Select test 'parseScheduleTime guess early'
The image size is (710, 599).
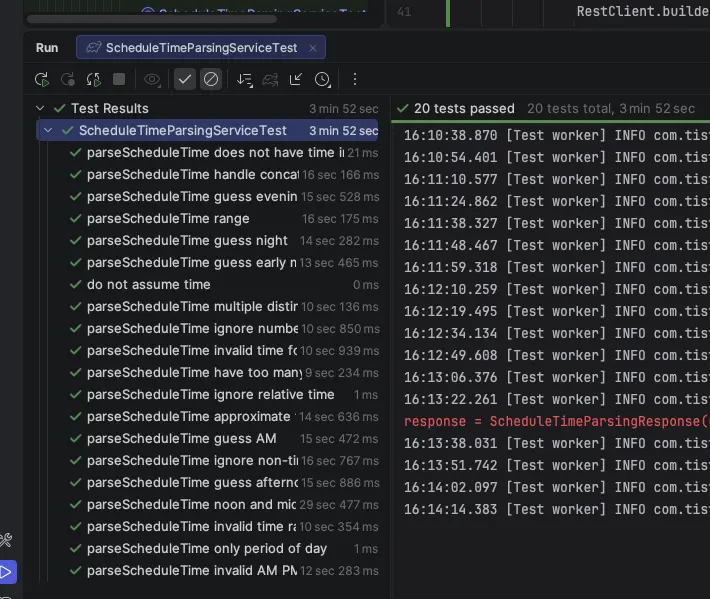coord(225,263)
